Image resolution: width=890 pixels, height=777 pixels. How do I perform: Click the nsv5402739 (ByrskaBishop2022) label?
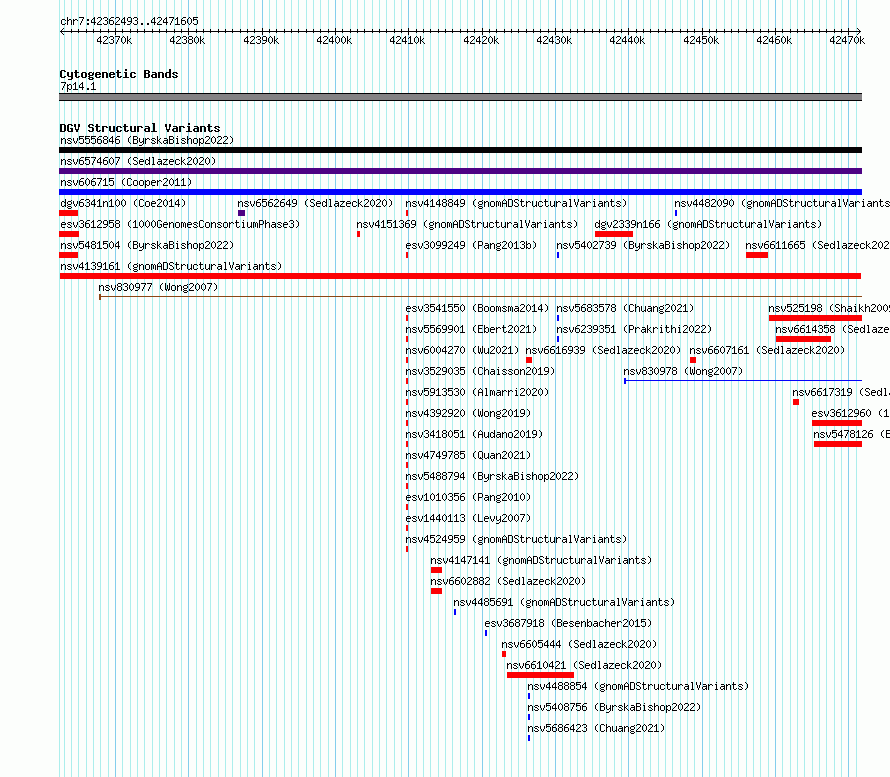(x=643, y=245)
